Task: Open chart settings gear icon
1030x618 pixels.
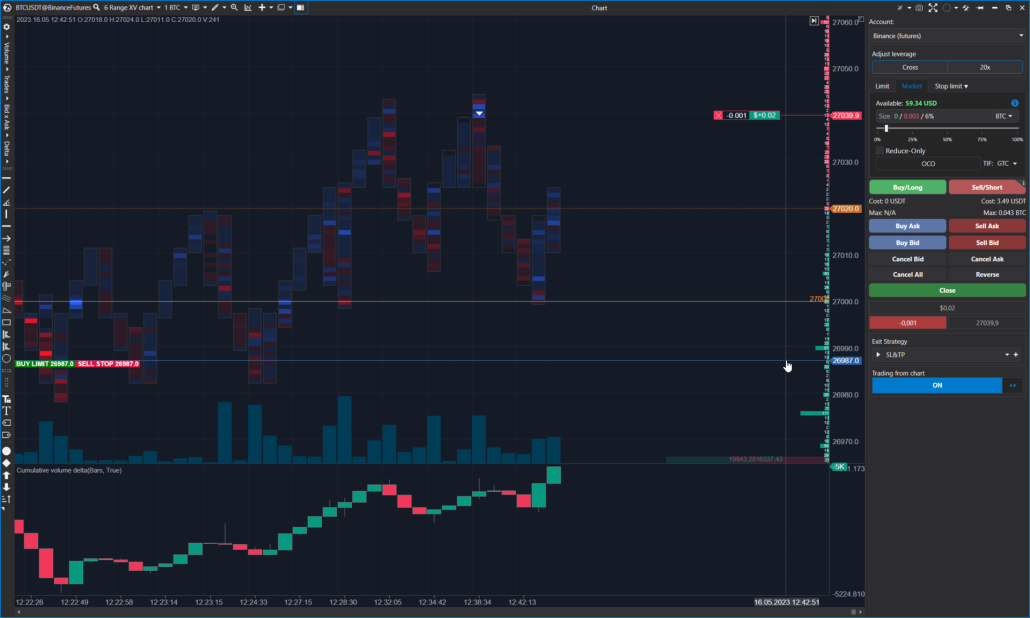Action: coord(6,27)
